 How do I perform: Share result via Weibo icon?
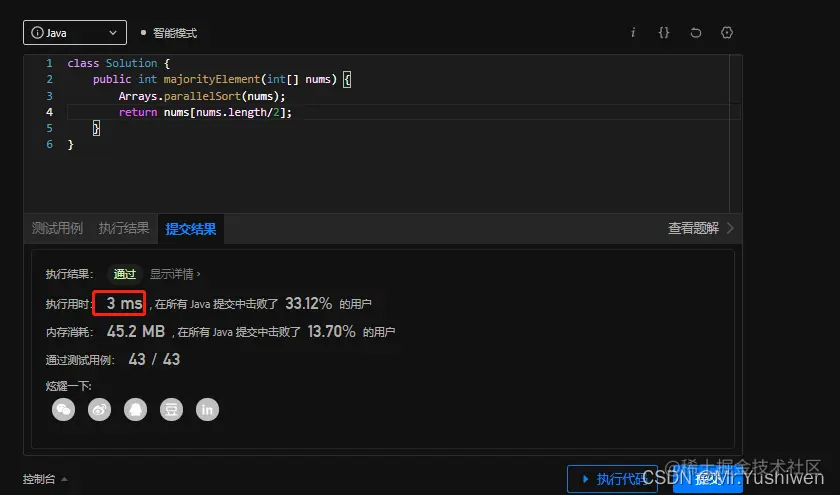point(99,410)
